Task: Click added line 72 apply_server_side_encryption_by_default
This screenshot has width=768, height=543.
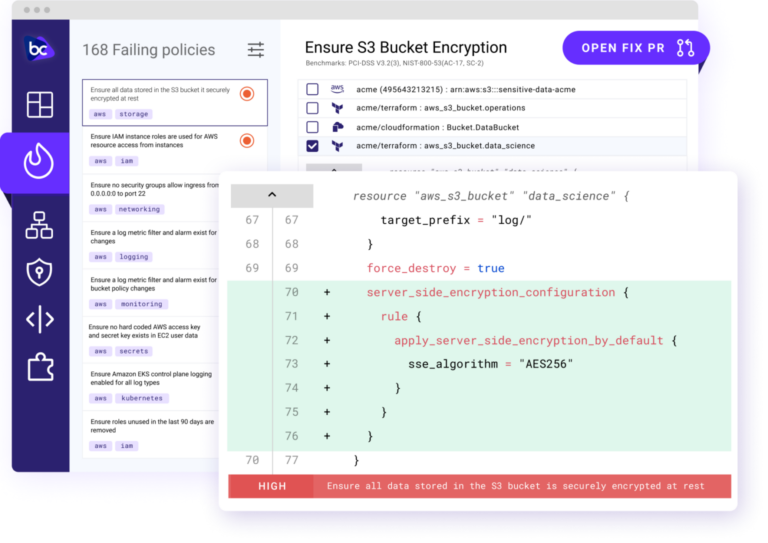Action: [479, 340]
